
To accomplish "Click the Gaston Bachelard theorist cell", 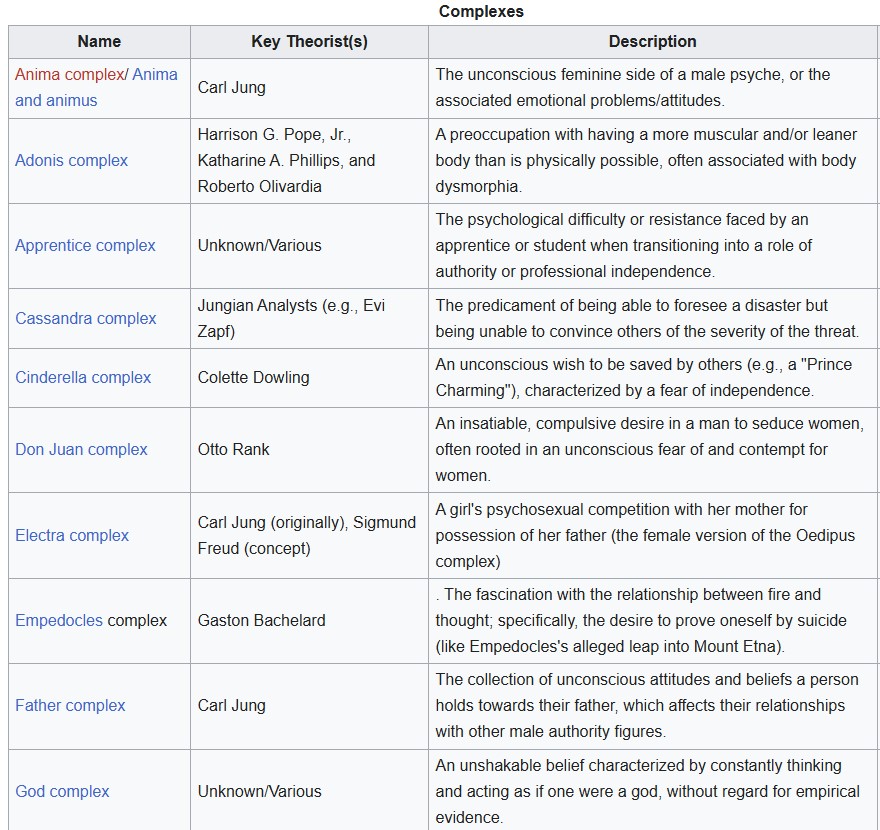I will coord(262,620).
